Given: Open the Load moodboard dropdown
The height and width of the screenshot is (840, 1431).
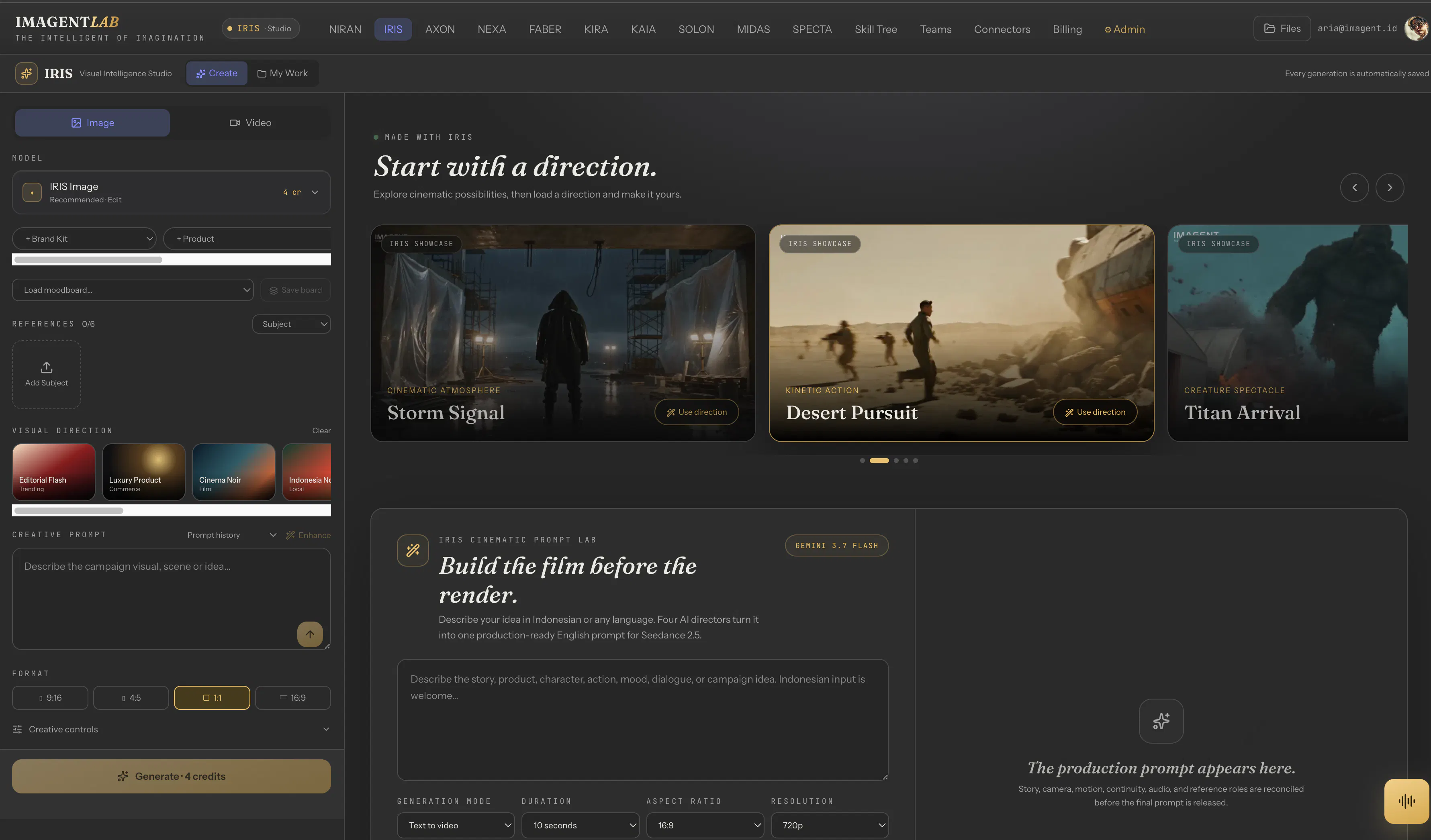Looking at the screenshot, I should coord(133,290).
